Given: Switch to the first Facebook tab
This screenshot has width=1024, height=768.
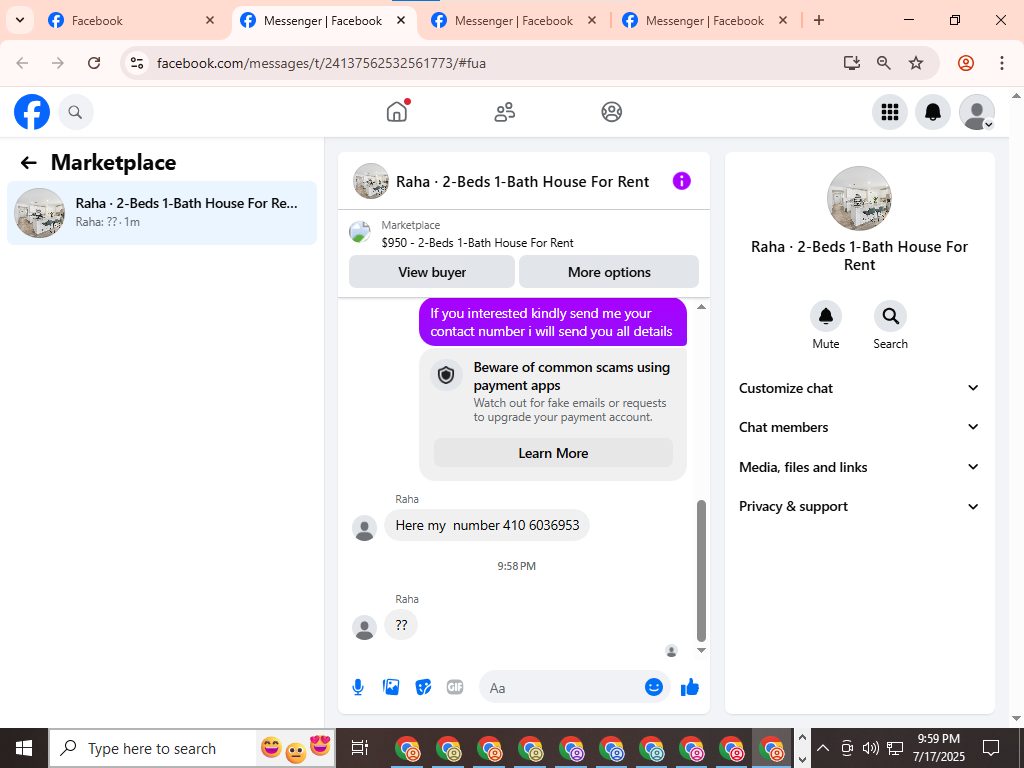Looking at the screenshot, I should pos(131,21).
